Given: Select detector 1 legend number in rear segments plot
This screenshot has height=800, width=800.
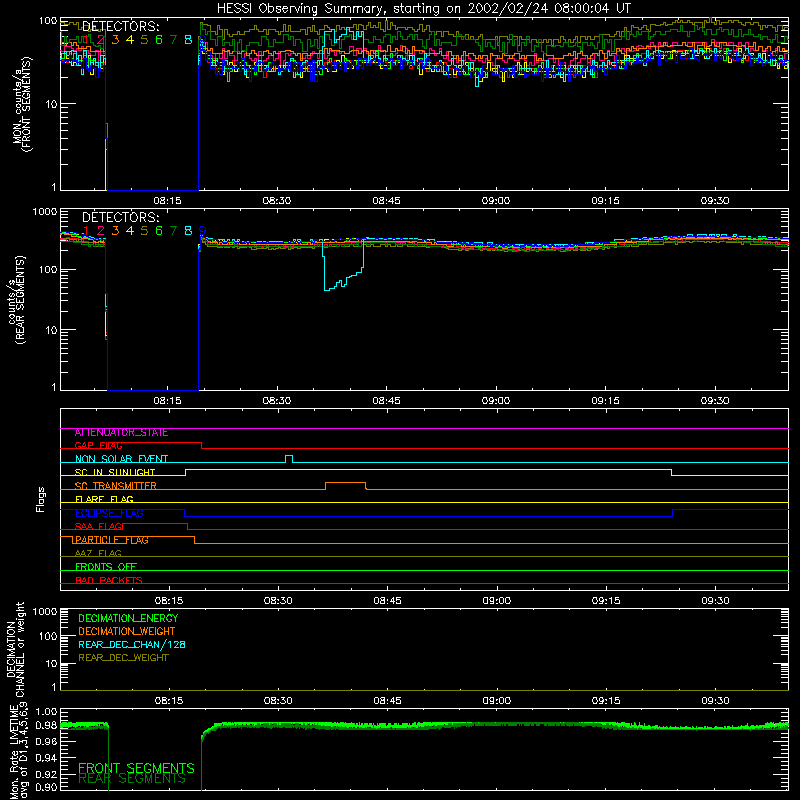Looking at the screenshot, I should click(86, 231).
